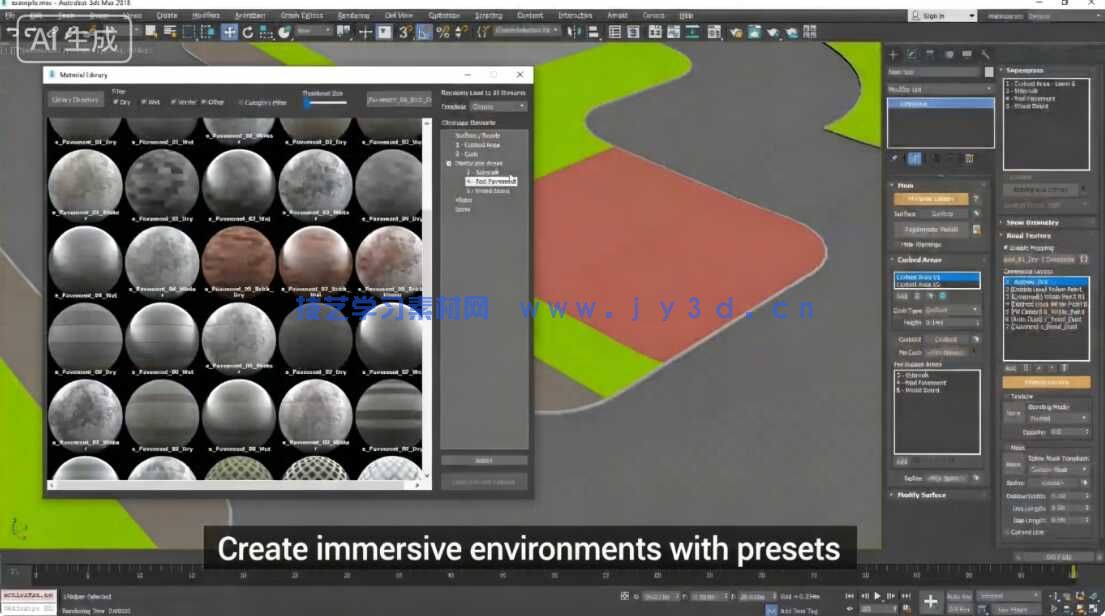Select the Rotate tool in the main toolbar
This screenshot has width=1105, height=616.
pos(248,32)
